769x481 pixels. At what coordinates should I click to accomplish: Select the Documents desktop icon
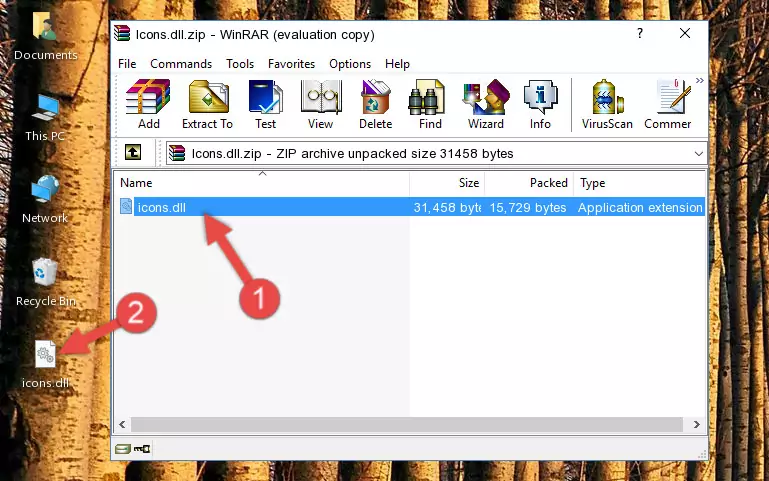45,36
